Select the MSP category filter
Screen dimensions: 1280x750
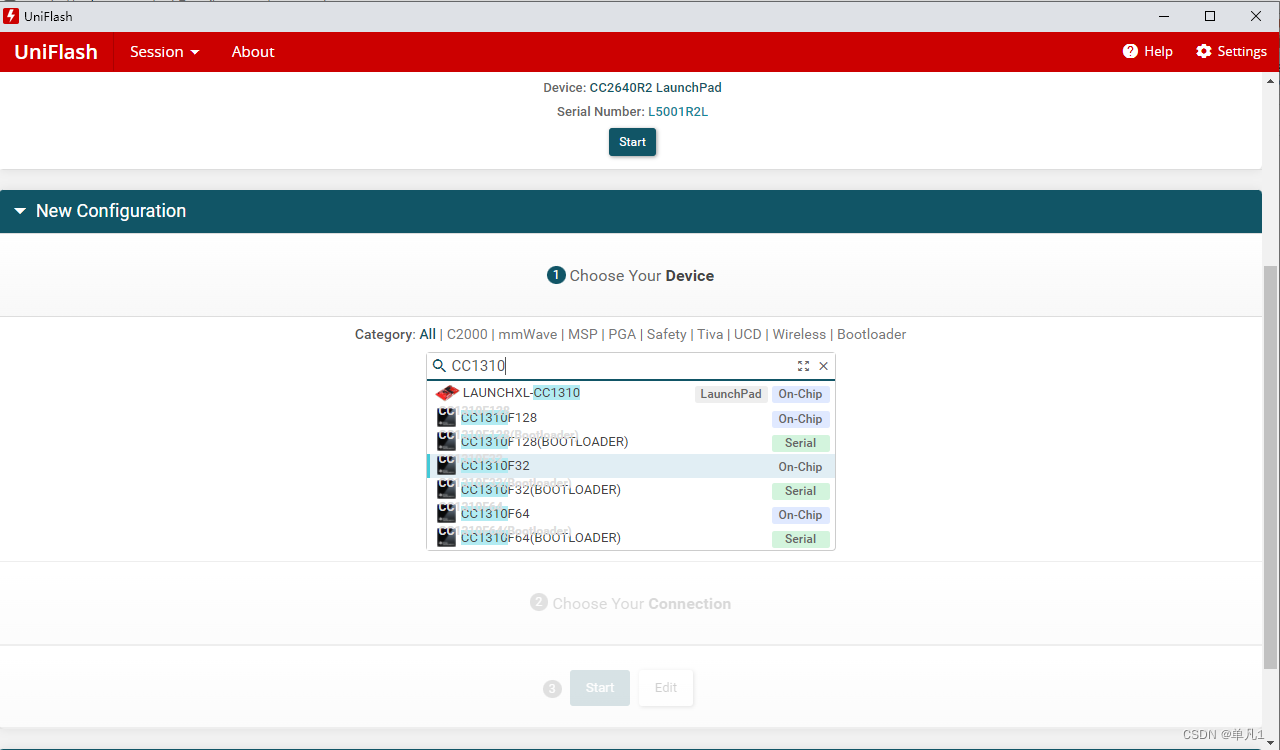click(x=582, y=334)
